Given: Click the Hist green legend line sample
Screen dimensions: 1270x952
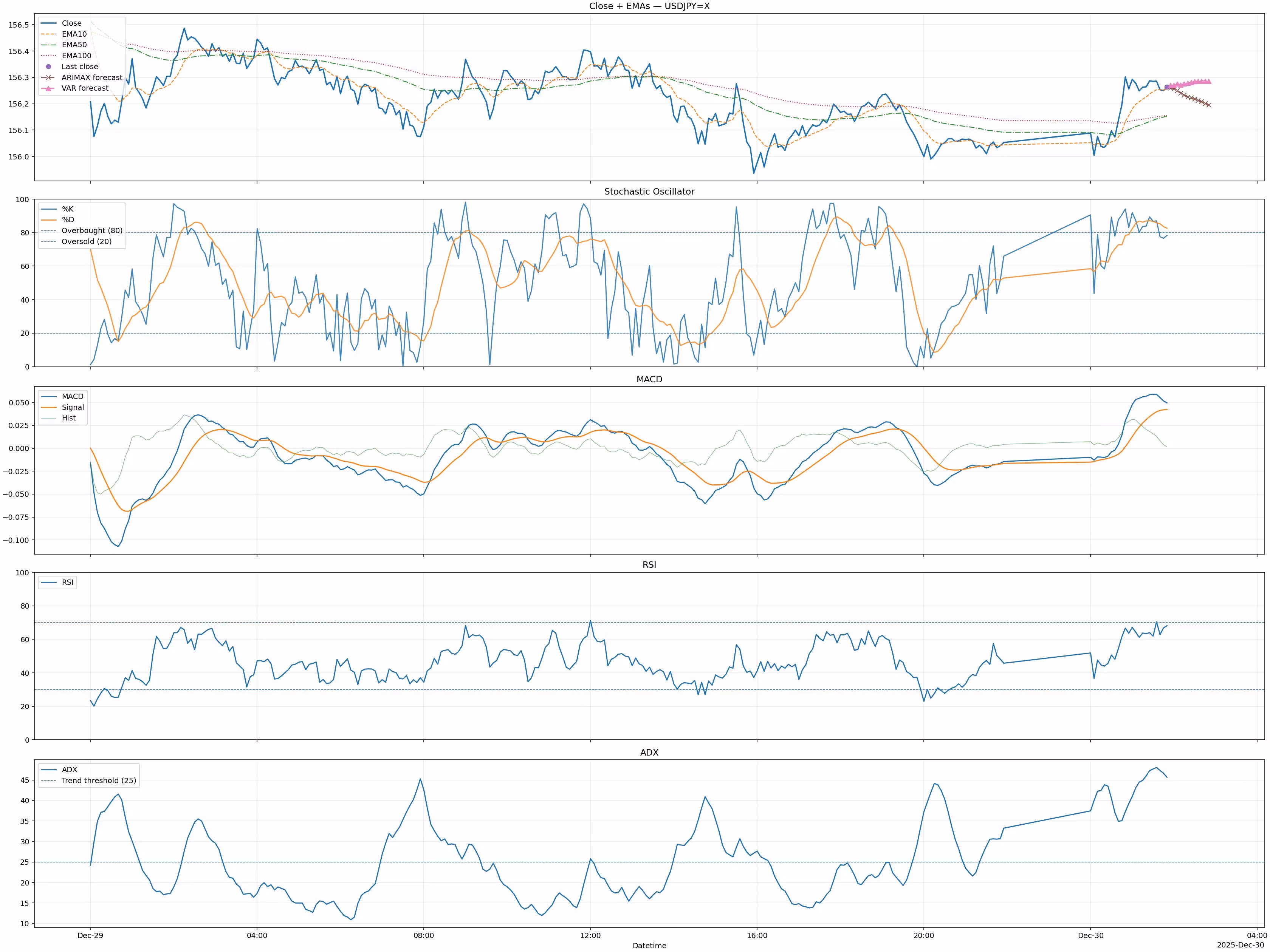Looking at the screenshot, I should click(49, 418).
